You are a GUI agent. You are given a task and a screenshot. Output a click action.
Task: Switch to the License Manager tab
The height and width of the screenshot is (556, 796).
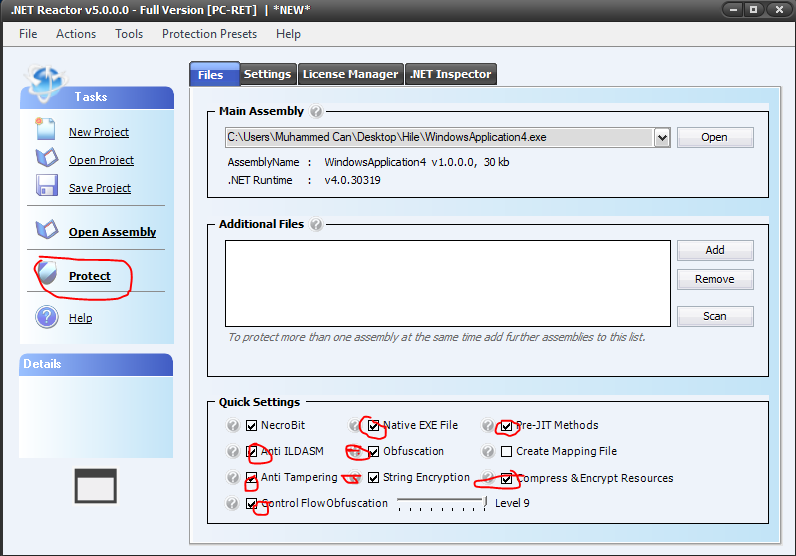(x=350, y=74)
